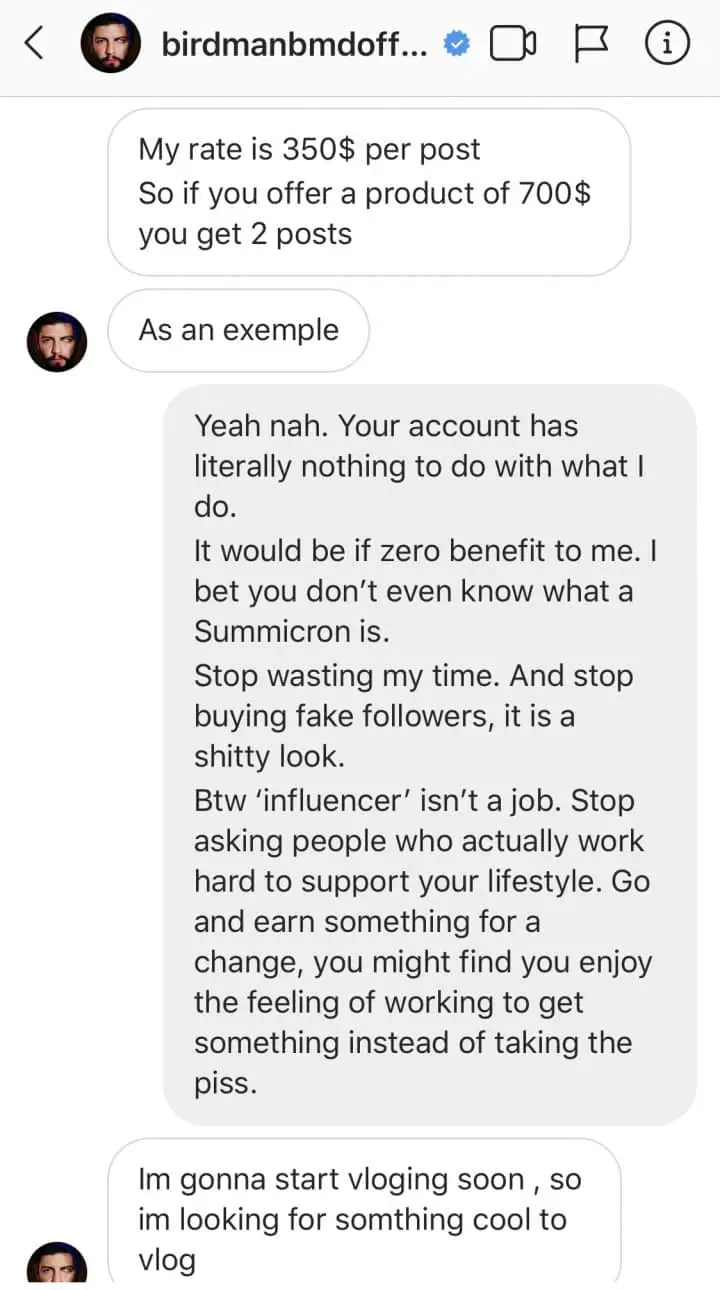Open conversation details with the info icon
This screenshot has width=720, height=1290.
666,44
